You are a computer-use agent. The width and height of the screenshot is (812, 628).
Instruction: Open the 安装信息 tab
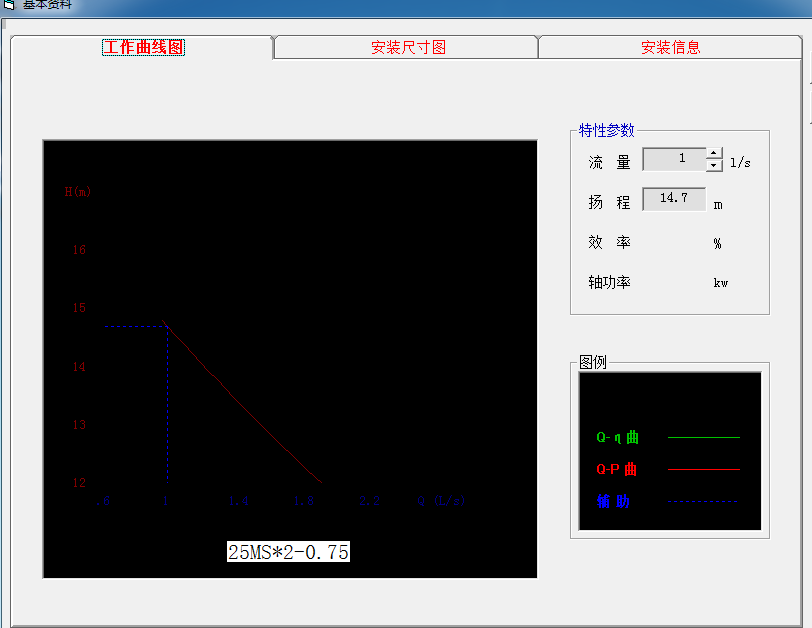click(x=671, y=48)
